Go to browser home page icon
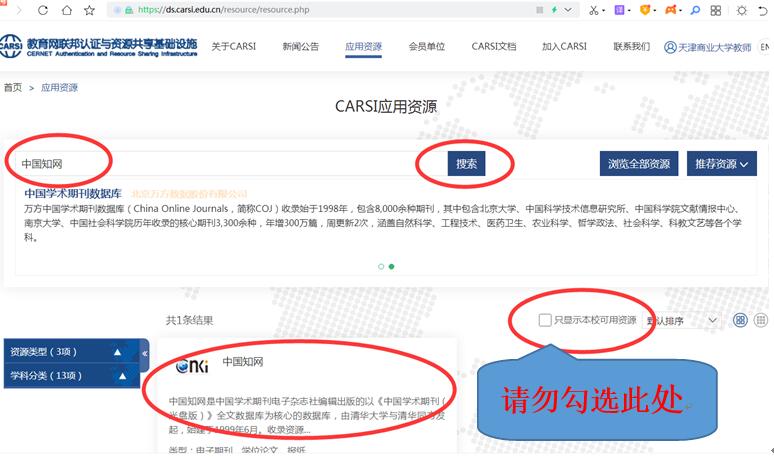774x457 pixels. click(67, 10)
